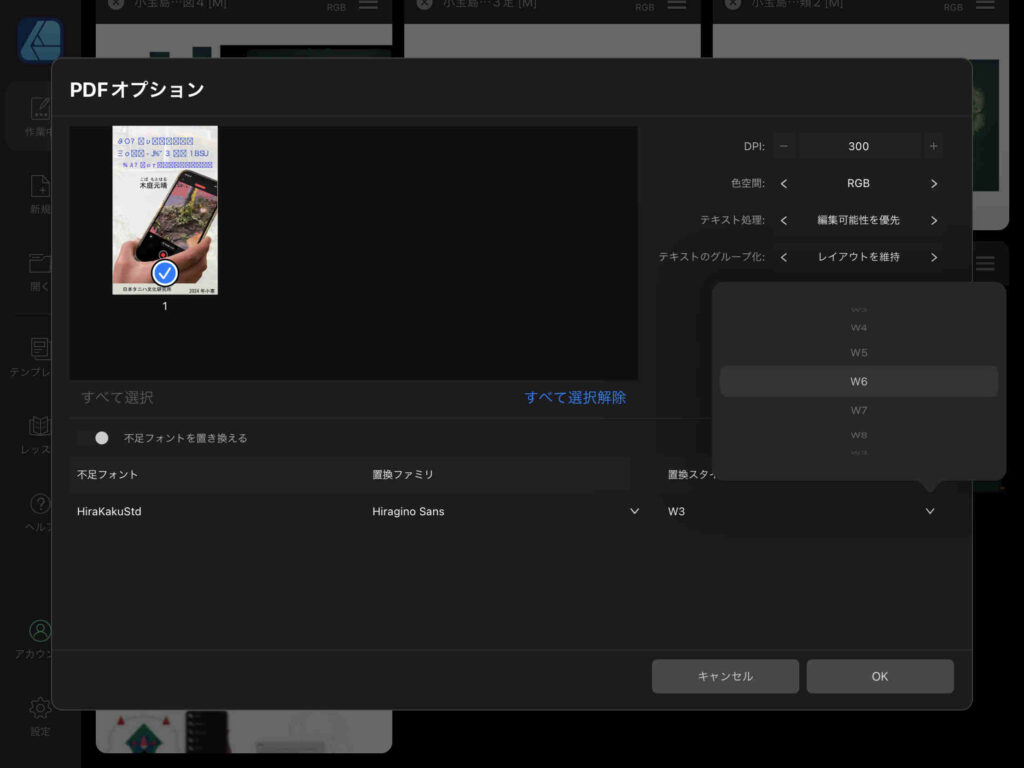Select next テキスト処理 option arrow
Screen dimensions: 1024x768
coord(933,221)
